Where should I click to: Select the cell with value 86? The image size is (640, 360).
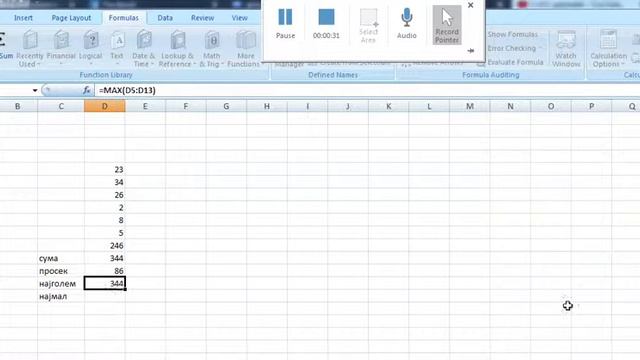pos(105,271)
